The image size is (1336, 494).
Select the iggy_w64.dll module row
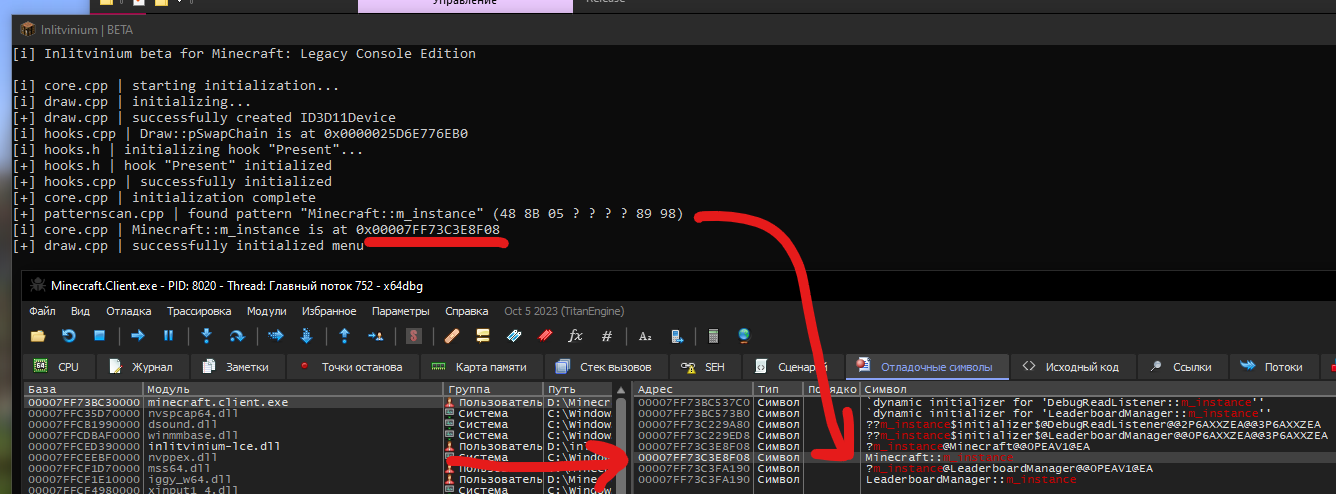pos(318,479)
